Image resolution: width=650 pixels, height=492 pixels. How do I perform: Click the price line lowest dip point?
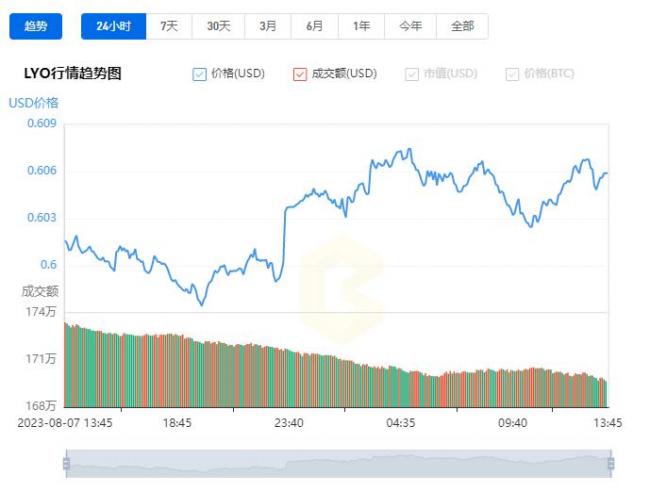[x=202, y=305]
